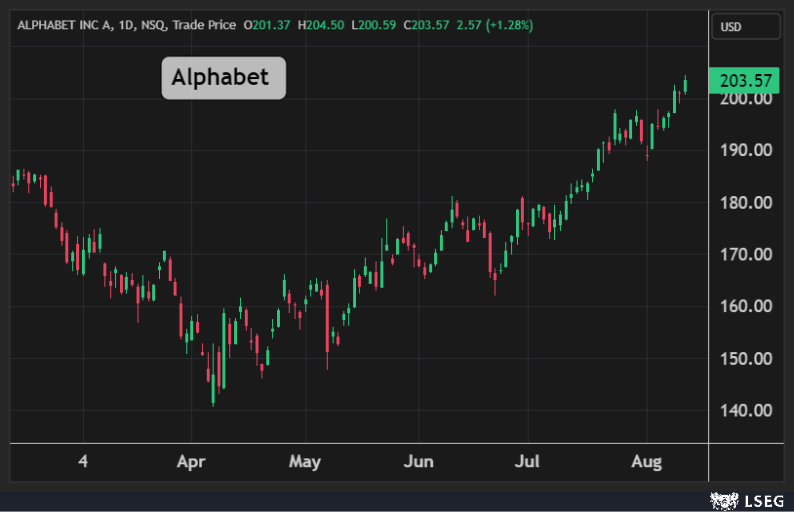Select the Apr label on time axis

pos(190,462)
